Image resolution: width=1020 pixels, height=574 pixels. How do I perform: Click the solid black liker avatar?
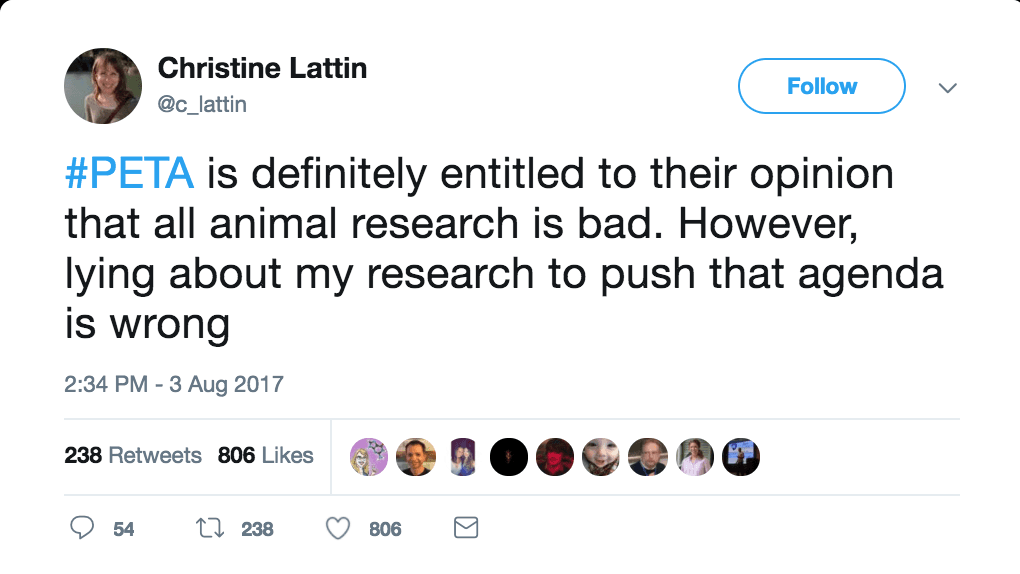click(508, 457)
